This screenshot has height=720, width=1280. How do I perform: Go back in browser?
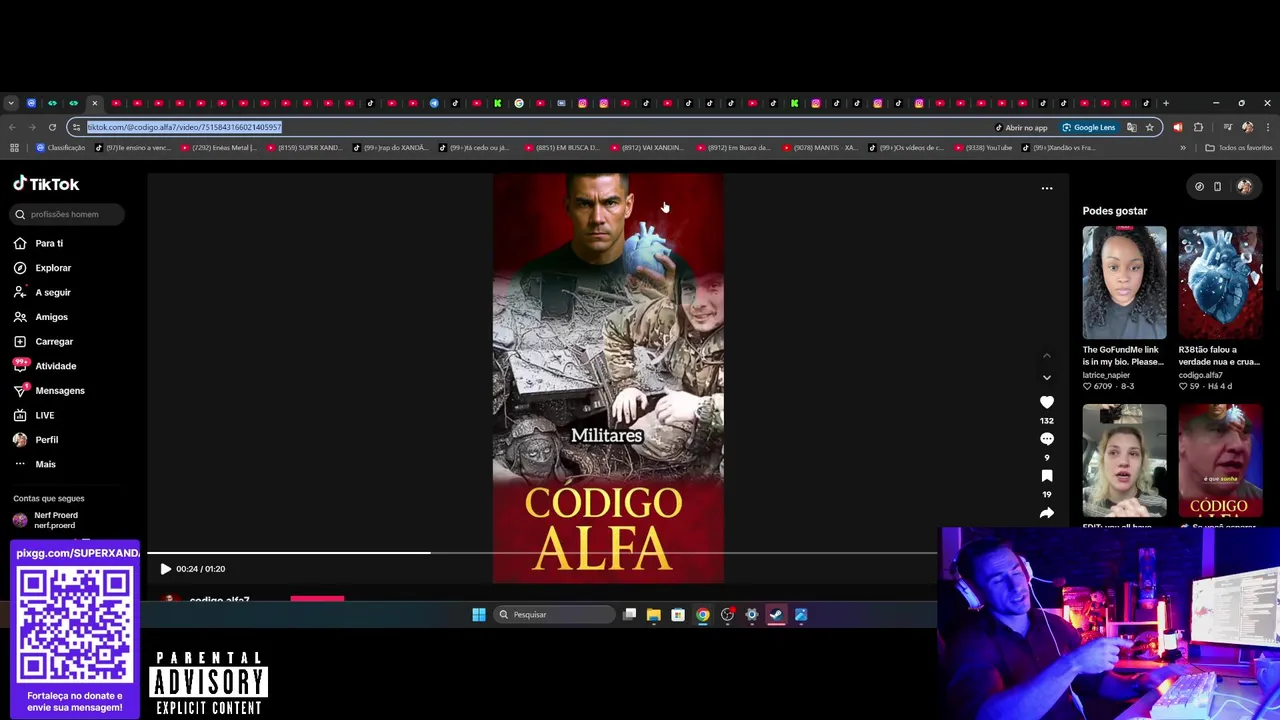coord(12,127)
